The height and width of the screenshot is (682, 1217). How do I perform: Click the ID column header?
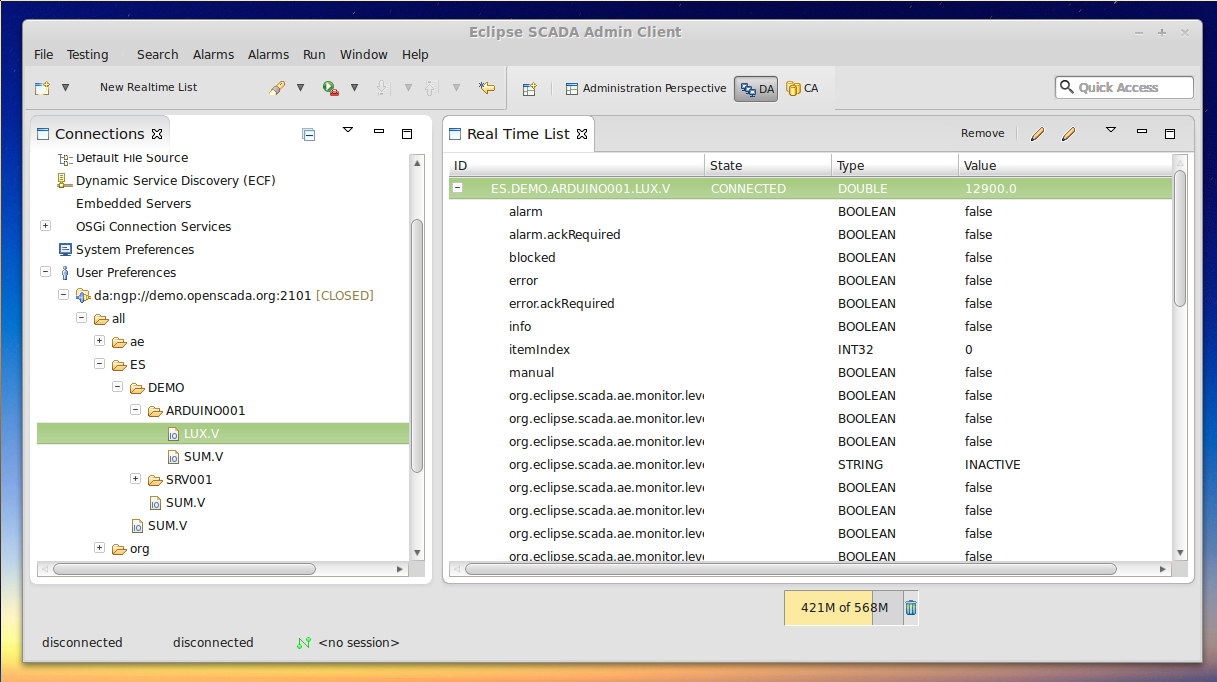click(x=576, y=166)
